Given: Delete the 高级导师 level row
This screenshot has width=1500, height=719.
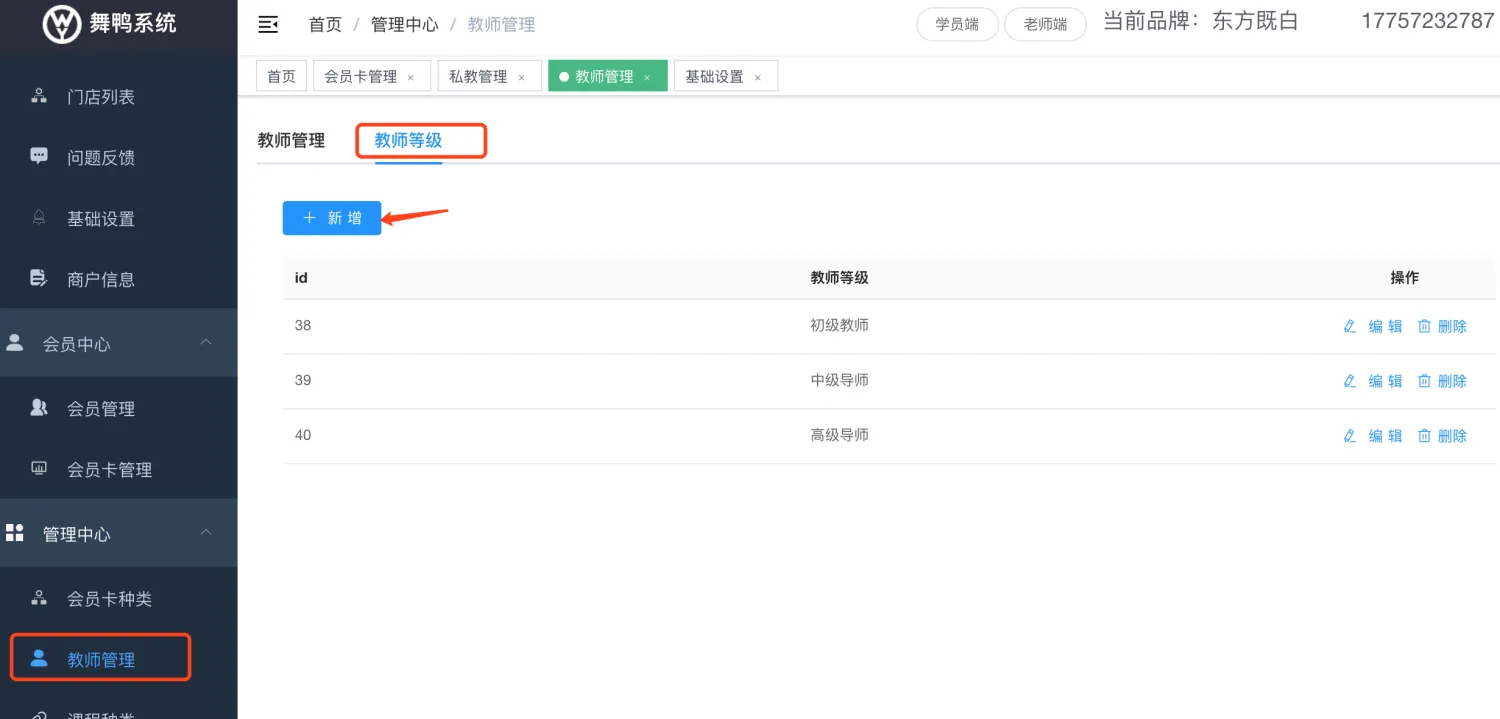Looking at the screenshot, I should click(1442, 436).
